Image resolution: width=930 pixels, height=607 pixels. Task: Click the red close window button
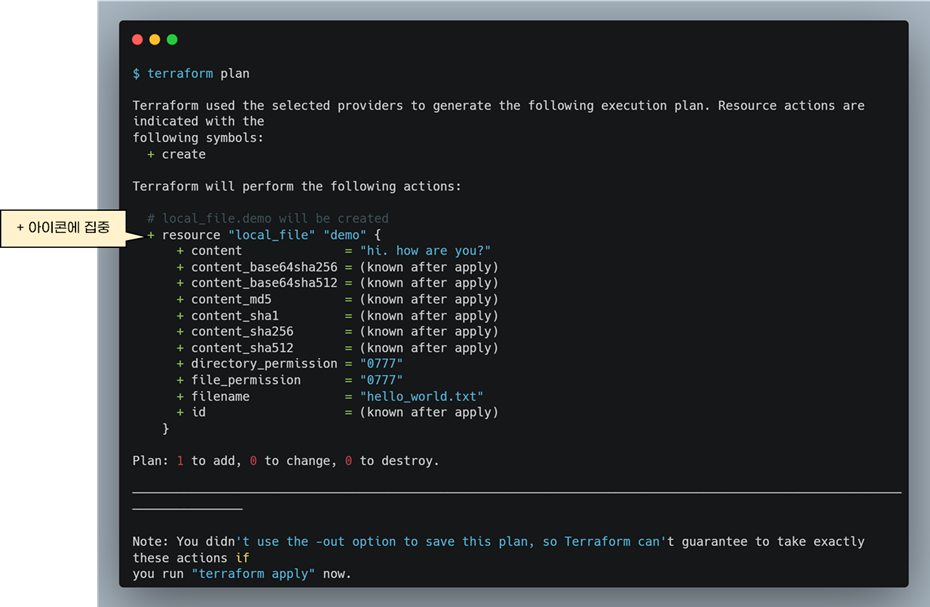coord(138,40)
